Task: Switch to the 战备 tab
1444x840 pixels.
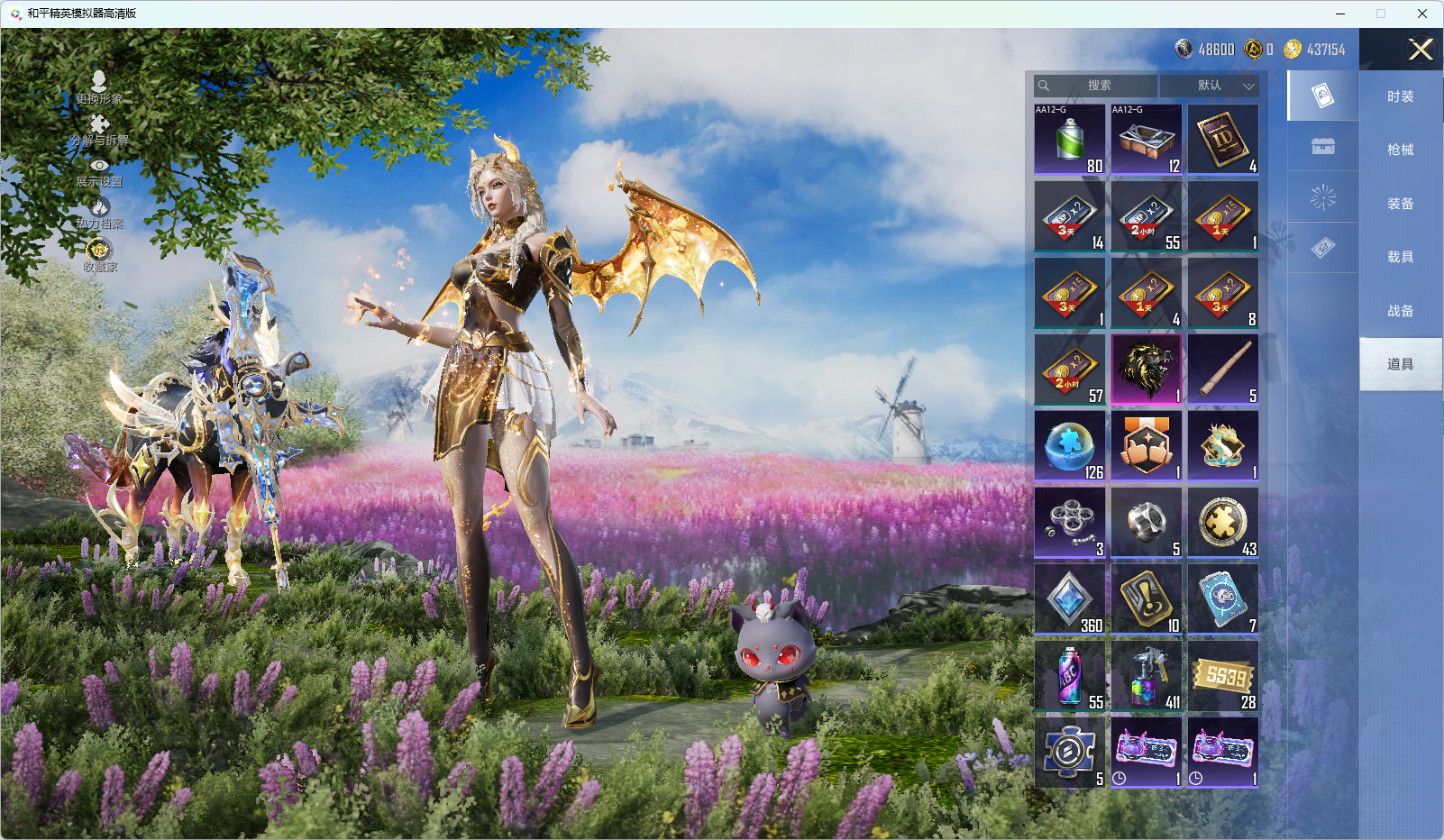Action: point(1401,311)
